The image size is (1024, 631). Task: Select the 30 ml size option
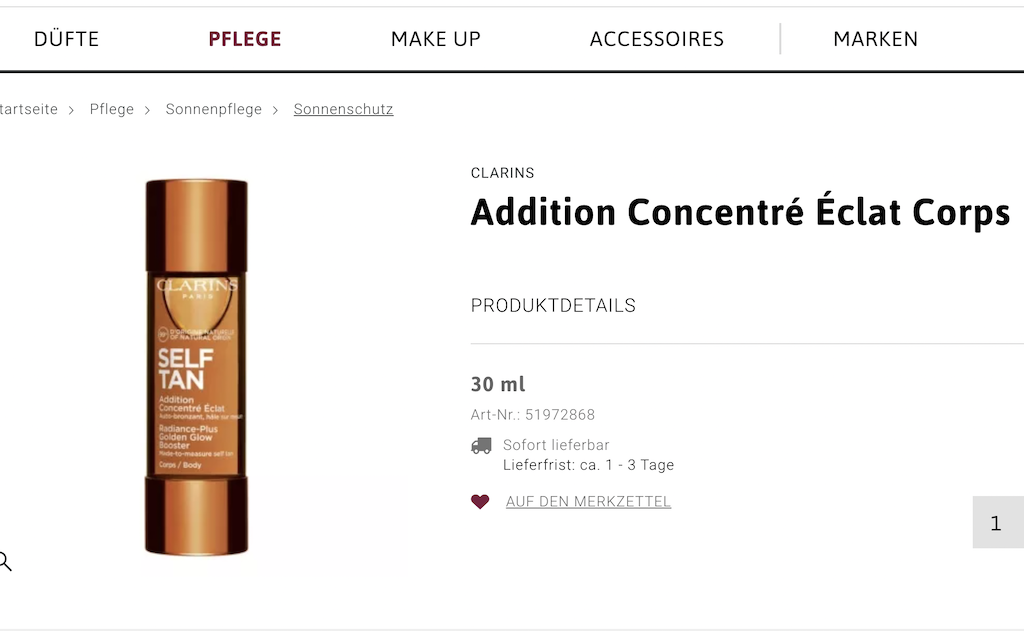(x=498, y=384)
